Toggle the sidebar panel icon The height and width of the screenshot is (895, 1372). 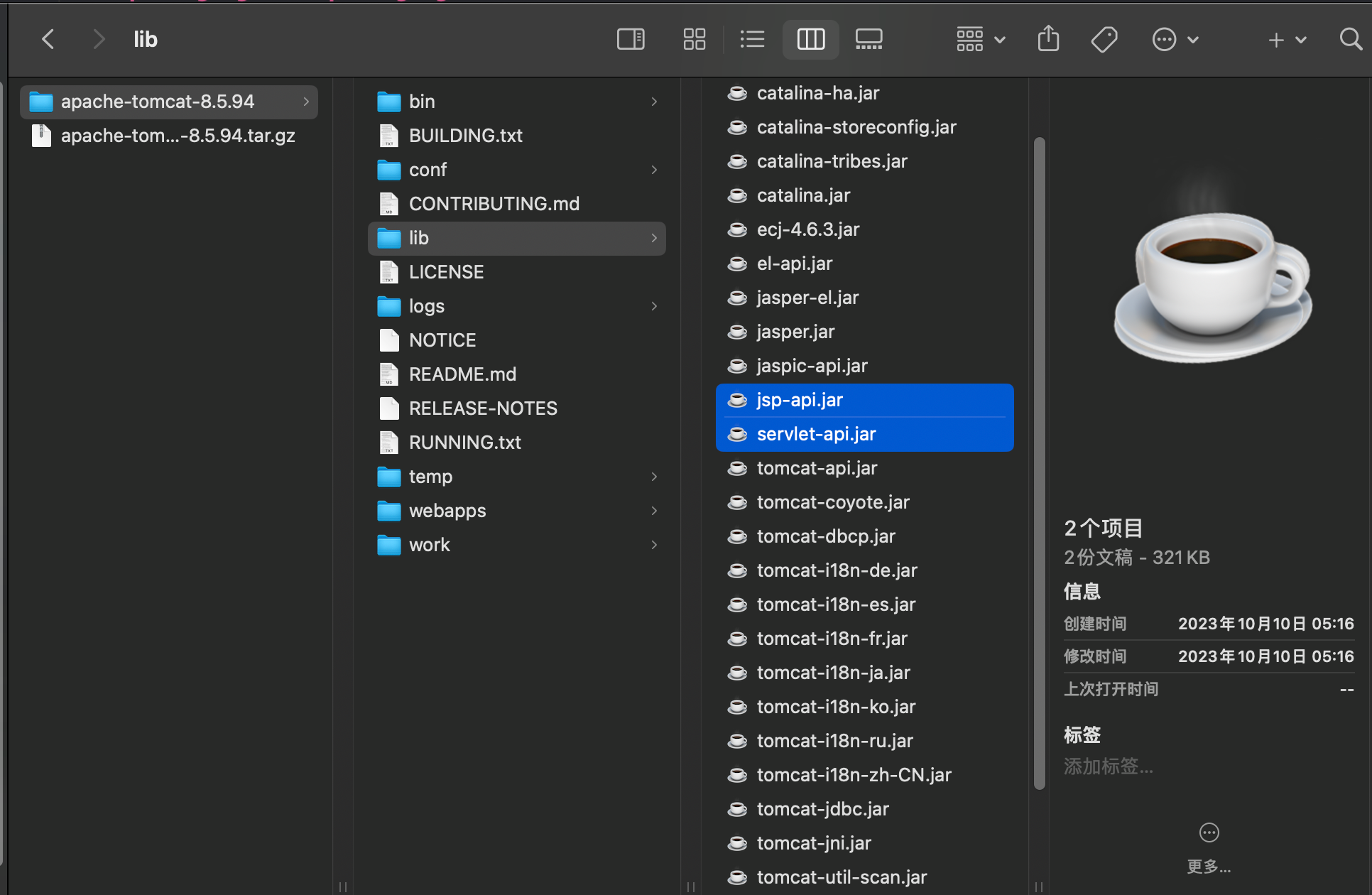pyautogui.click(x=631, y=39)
